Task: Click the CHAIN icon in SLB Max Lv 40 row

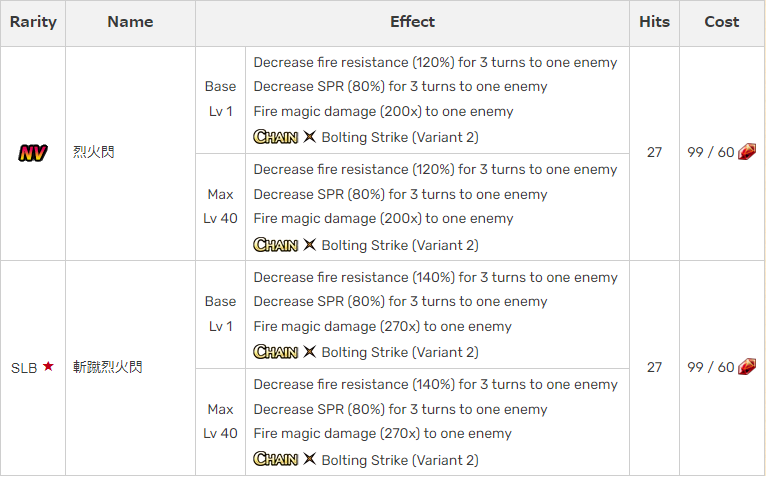Action: 275,459
